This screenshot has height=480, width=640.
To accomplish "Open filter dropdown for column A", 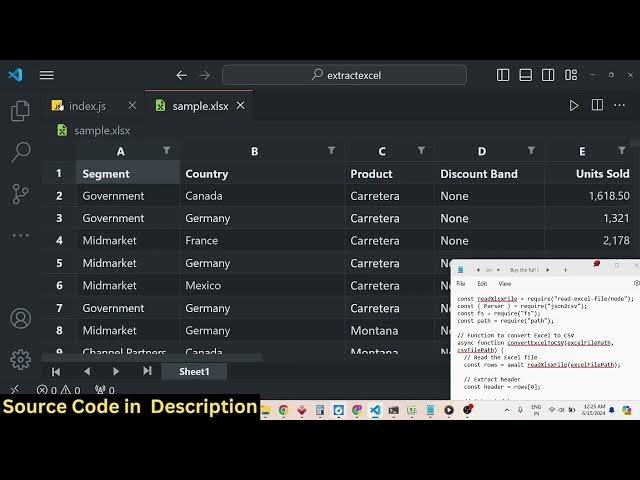I will (166, 151).
